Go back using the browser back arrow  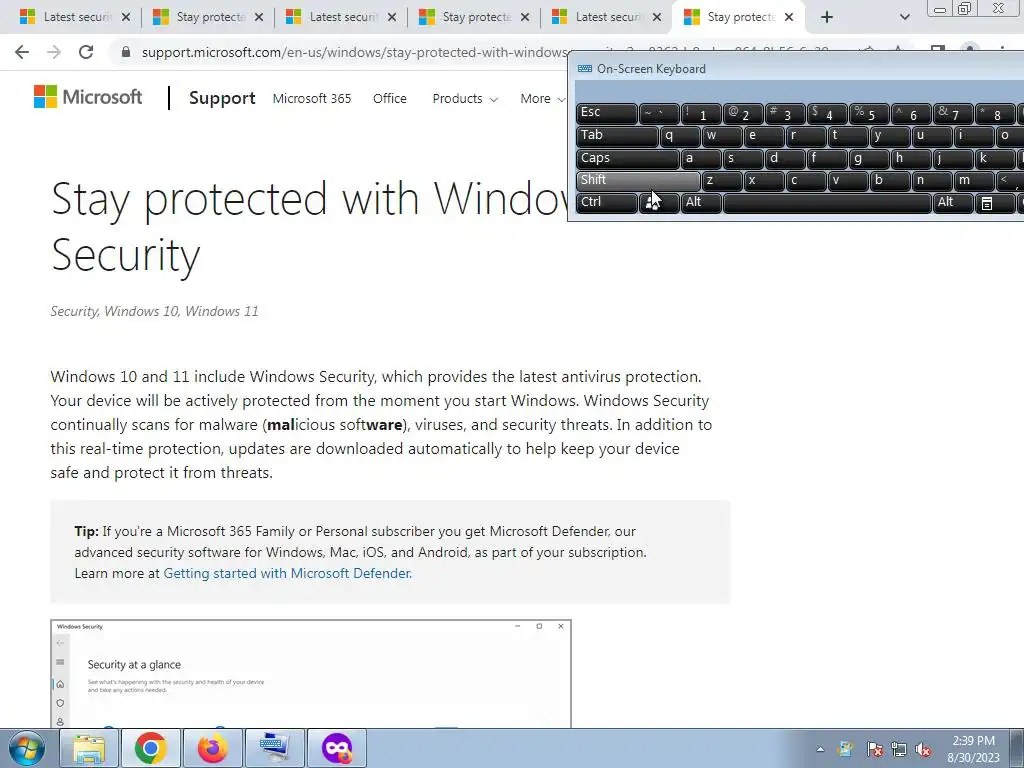click(22, 52)
